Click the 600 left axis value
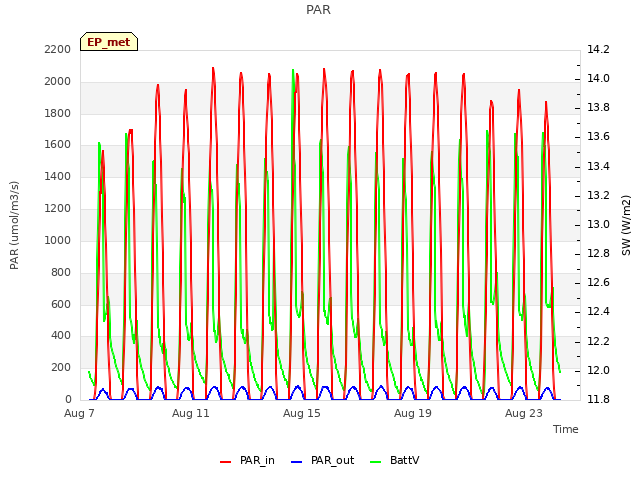The width and height of the screenshot is (640, 480). 61,304
